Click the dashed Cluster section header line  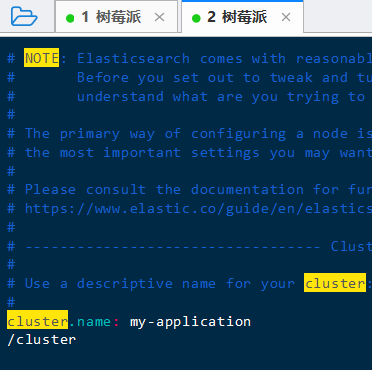click(189, 246)
